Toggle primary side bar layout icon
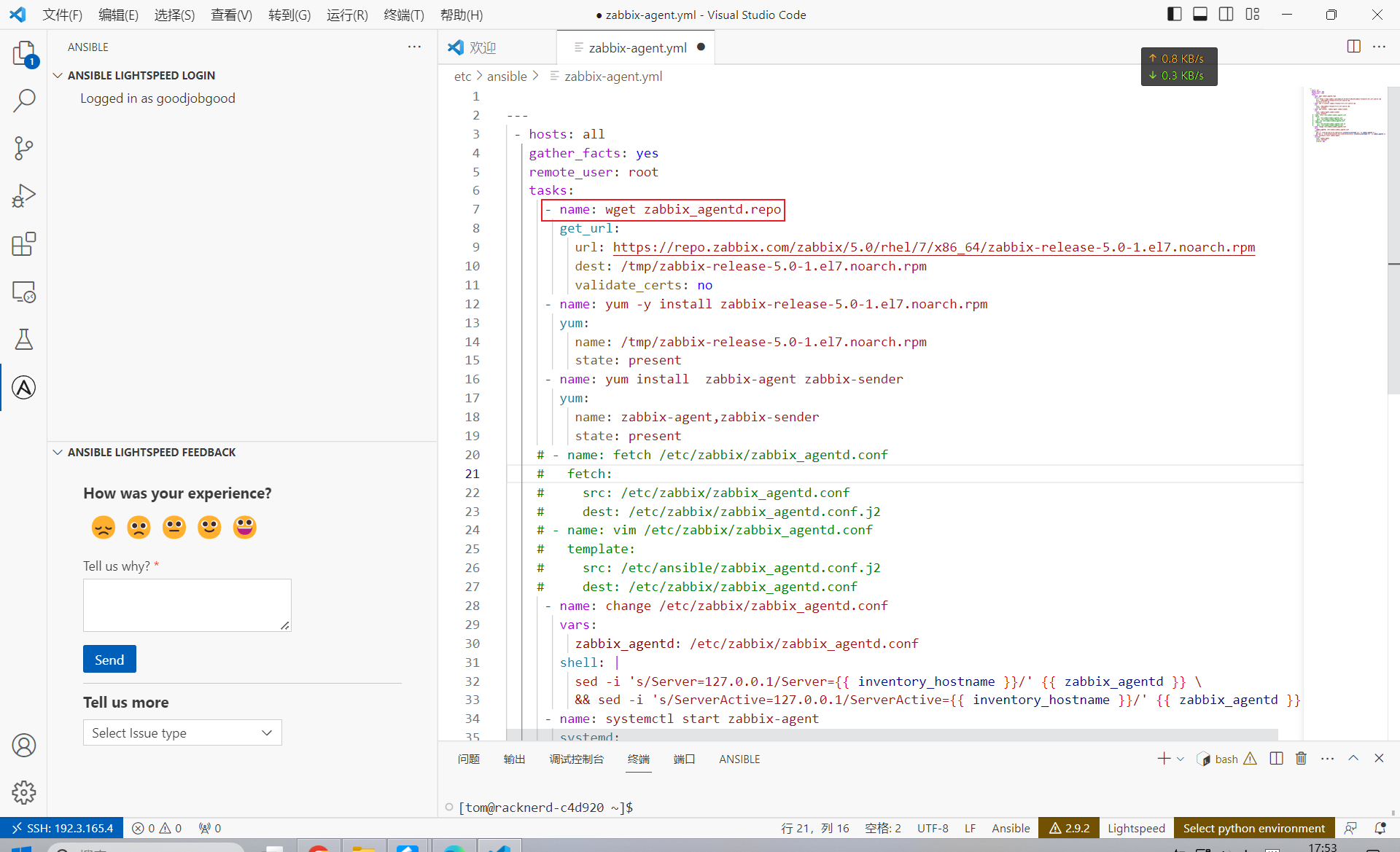This screenshot has height=852, width=1400. pyautogui.click(x=1174, y=14)
